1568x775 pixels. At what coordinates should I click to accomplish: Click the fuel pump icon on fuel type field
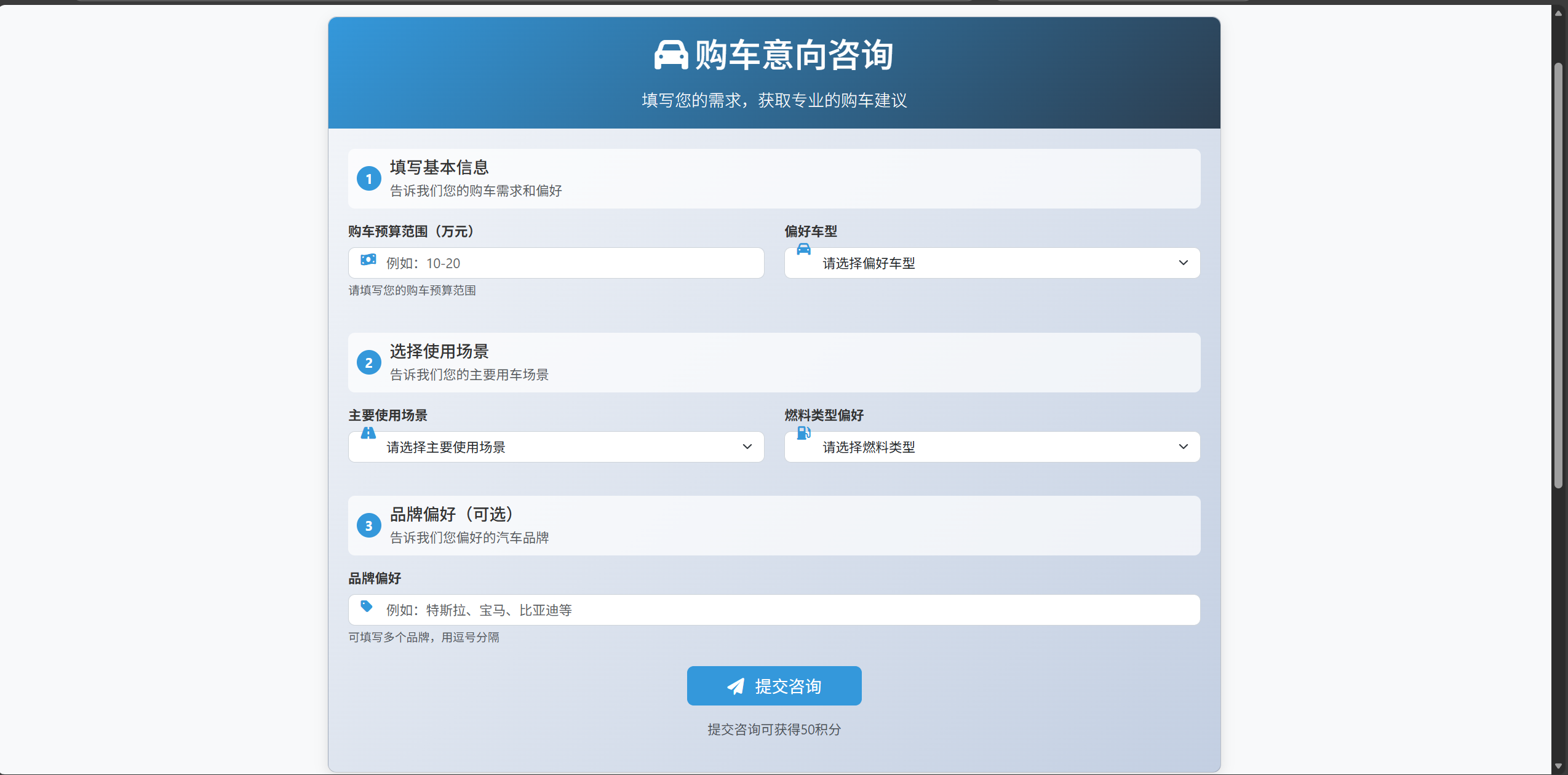pos(803,433)
